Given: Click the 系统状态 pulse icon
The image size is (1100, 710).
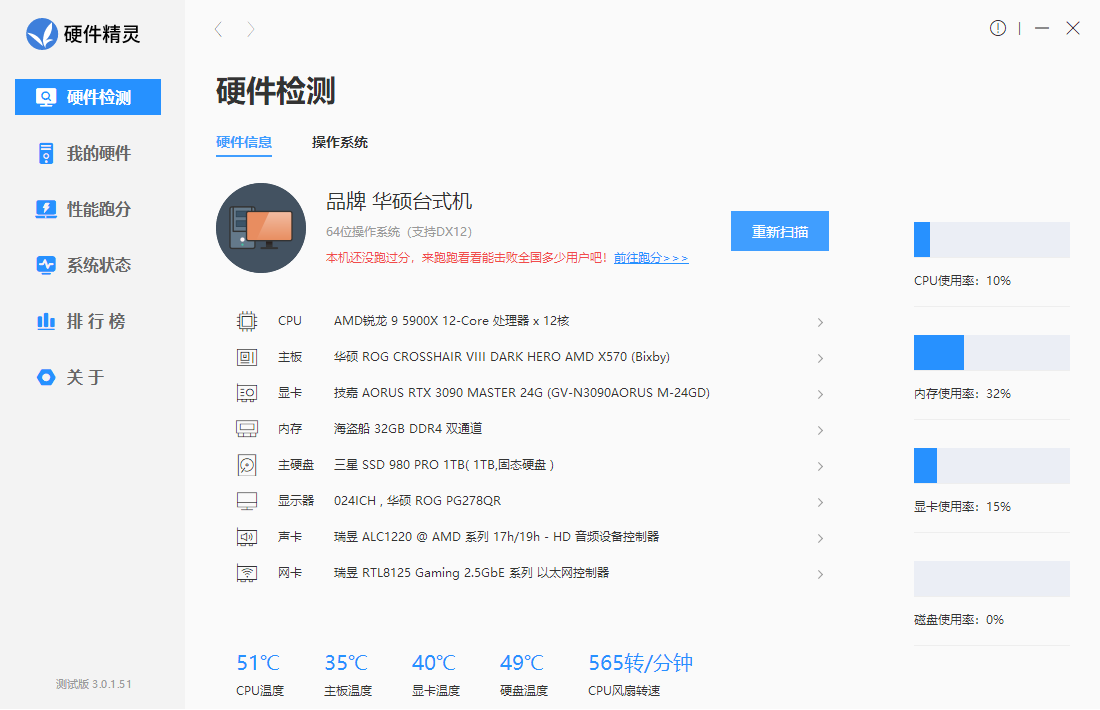Looking at the screenshot, I should 46,265.
